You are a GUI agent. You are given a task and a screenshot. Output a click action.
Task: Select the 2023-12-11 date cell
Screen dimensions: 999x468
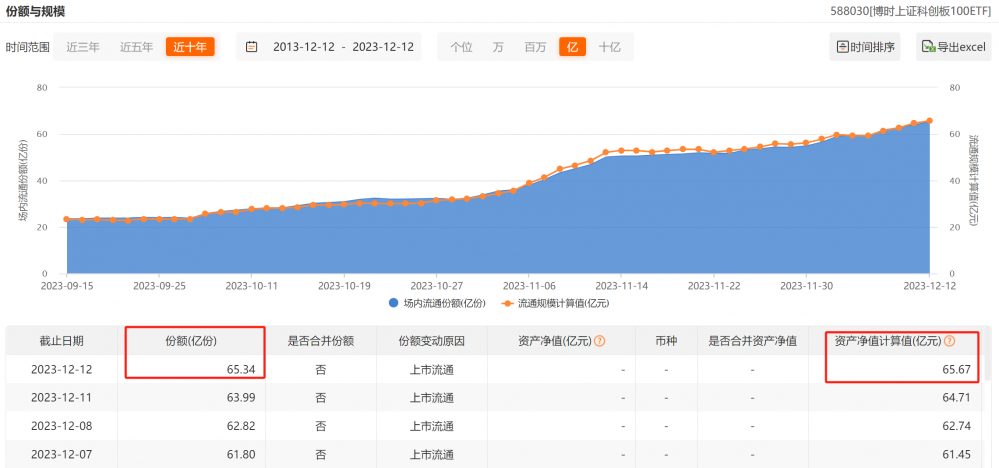coord(61,398)
